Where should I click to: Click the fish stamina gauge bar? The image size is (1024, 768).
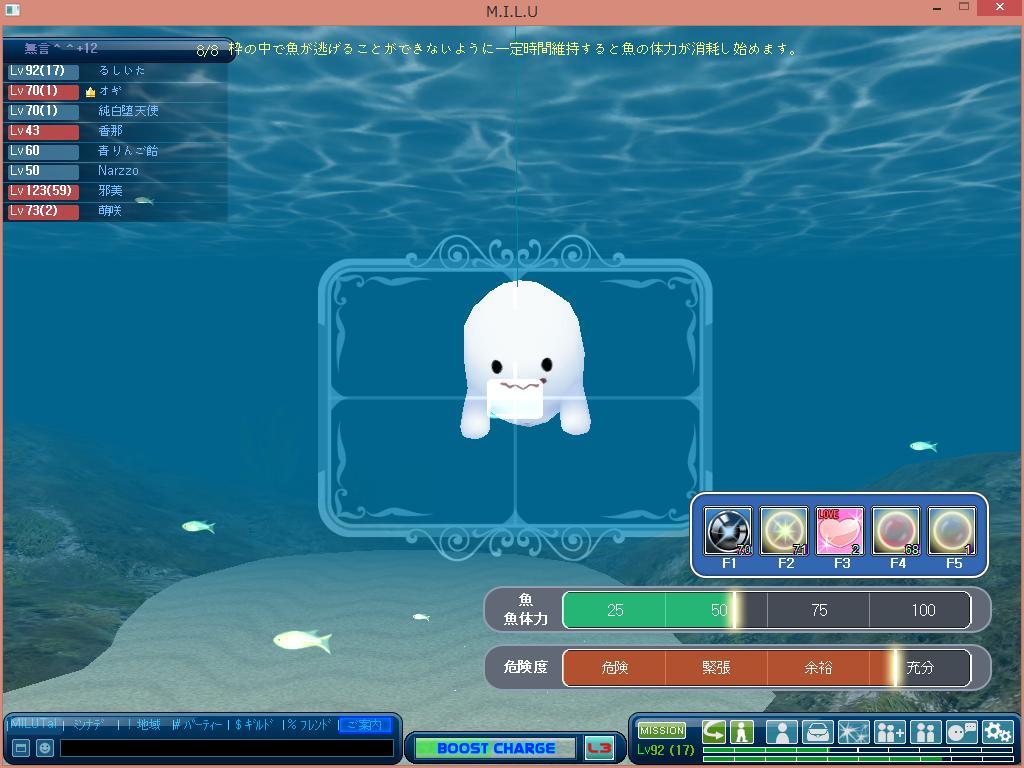point(766,610)
